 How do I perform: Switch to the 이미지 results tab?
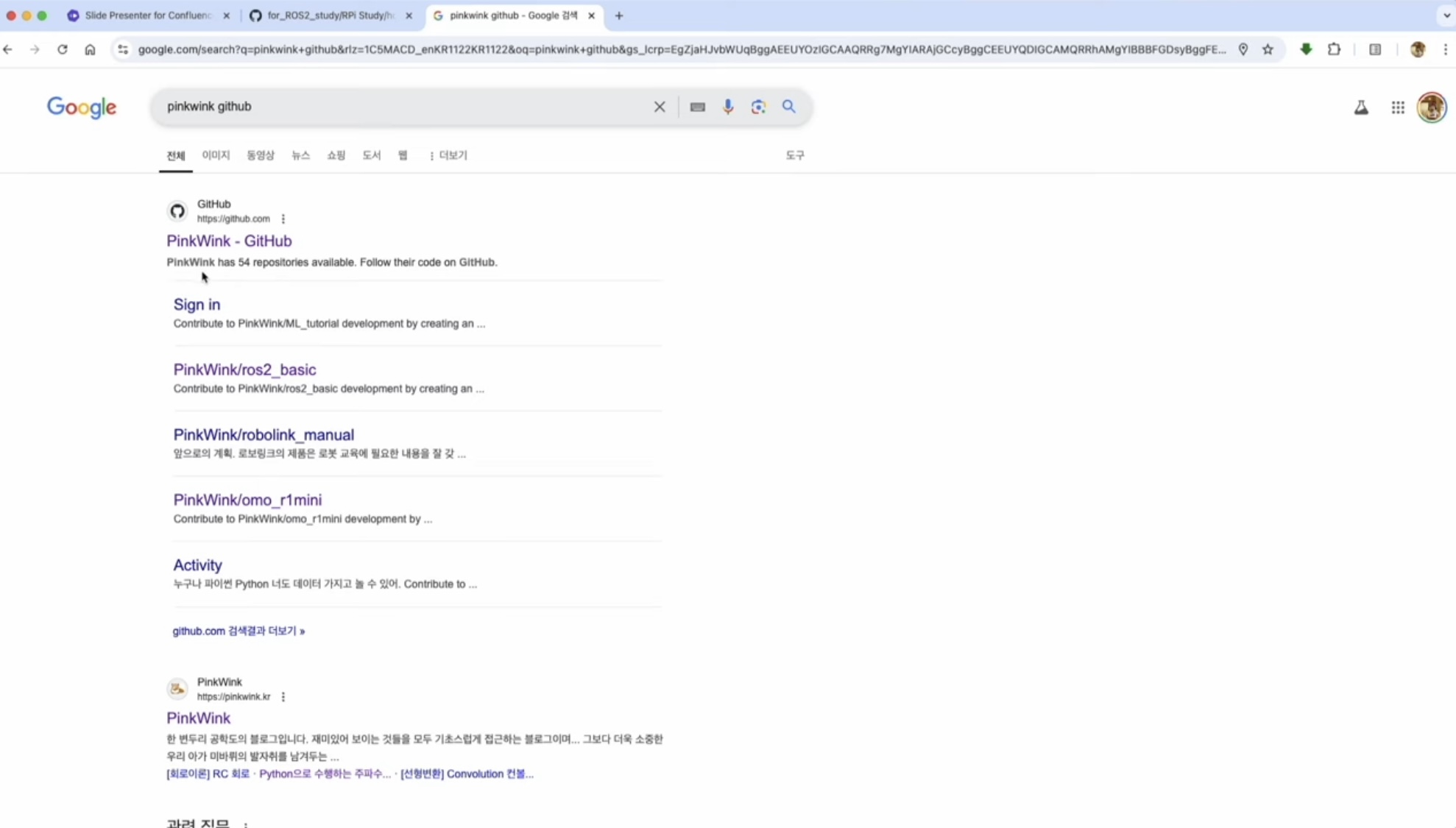click(x=216, y=155)
